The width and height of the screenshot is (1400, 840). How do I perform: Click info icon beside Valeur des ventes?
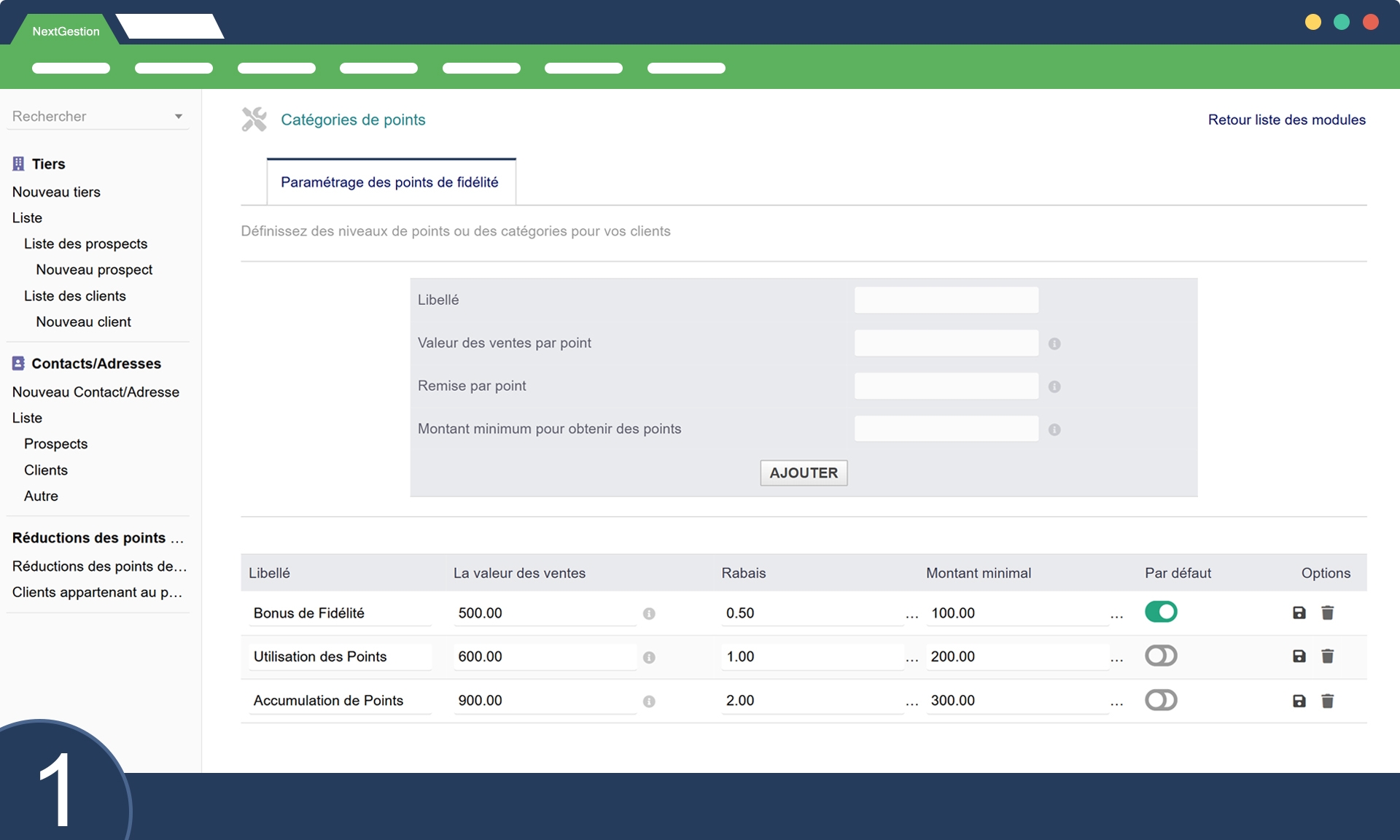(x=1054, y=343)
